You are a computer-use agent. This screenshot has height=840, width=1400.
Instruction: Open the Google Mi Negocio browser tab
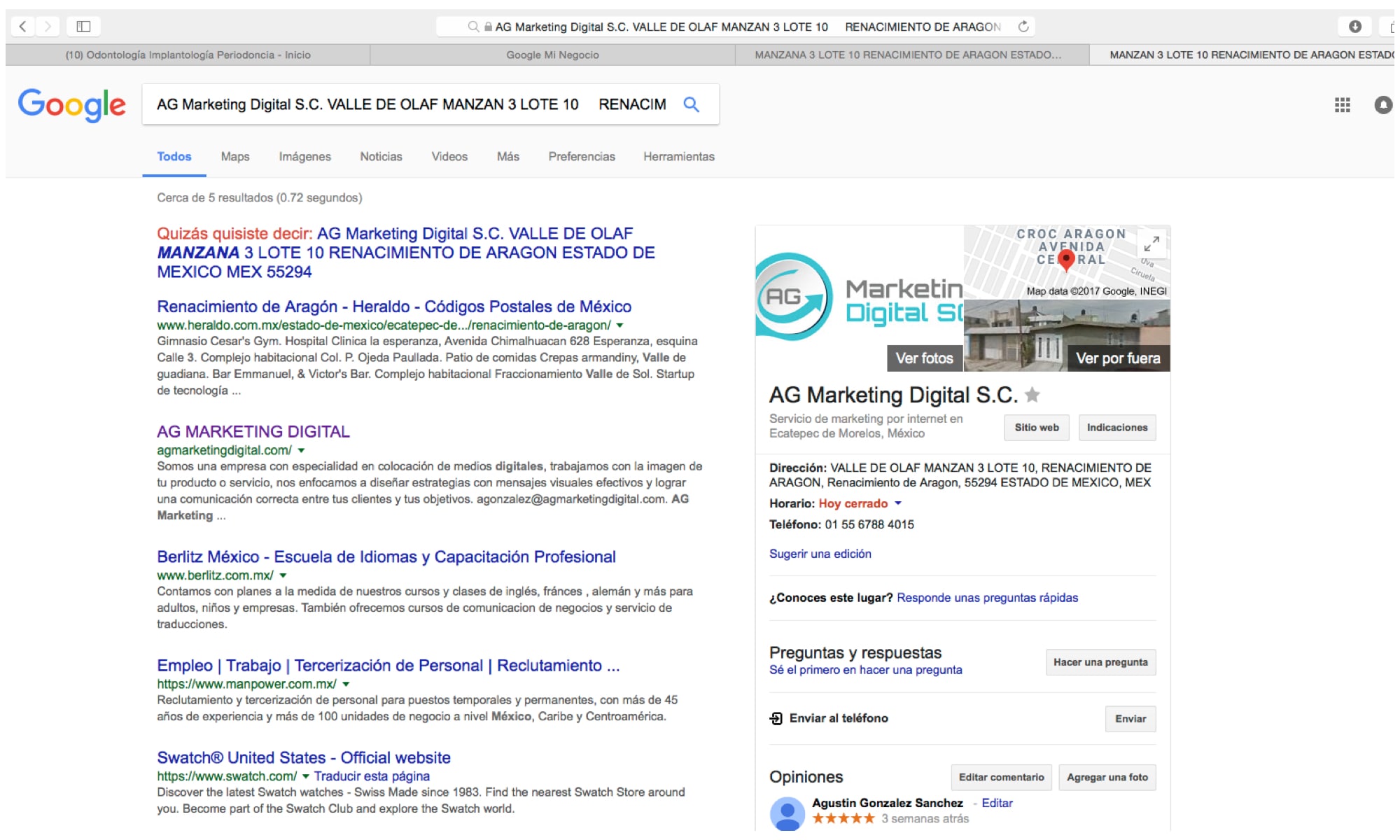pyautogui.click(x=552, y=55)
